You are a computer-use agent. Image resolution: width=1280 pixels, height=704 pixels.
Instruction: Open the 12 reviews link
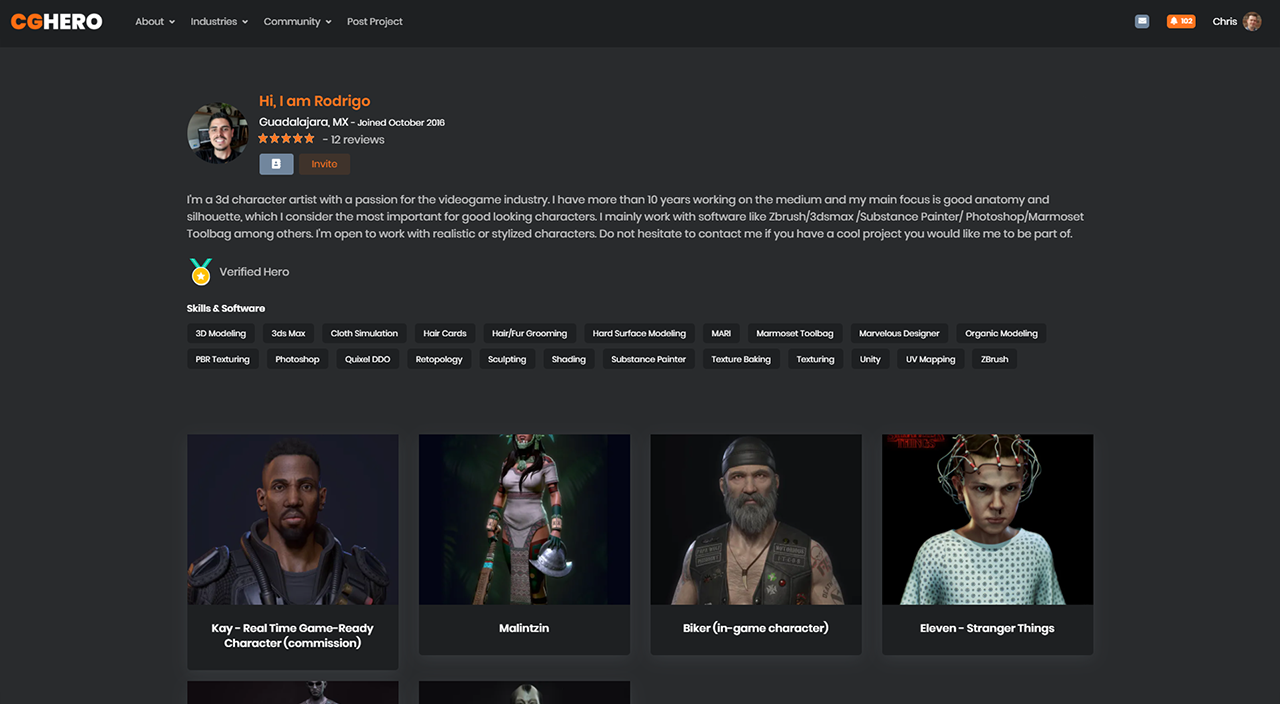click(x=358, y=140)
